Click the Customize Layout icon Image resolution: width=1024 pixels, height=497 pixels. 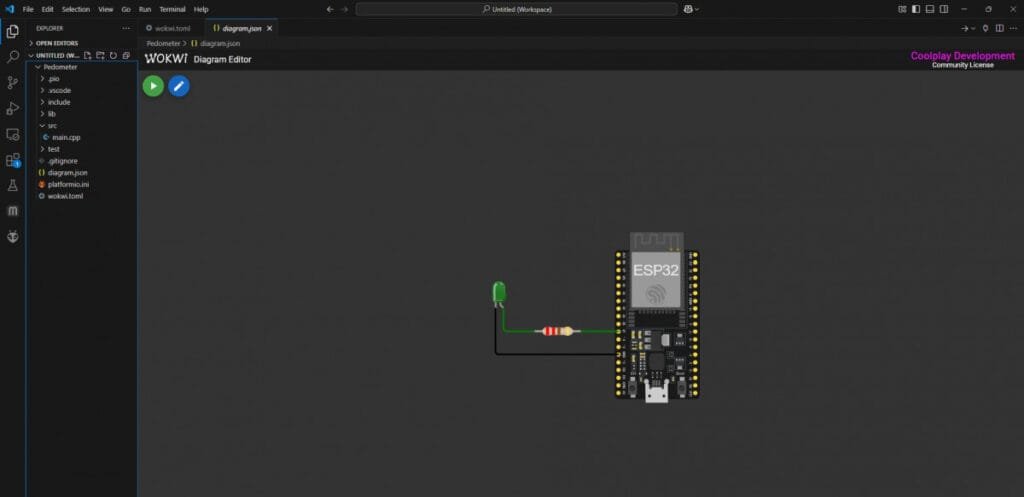pos(903,9)
